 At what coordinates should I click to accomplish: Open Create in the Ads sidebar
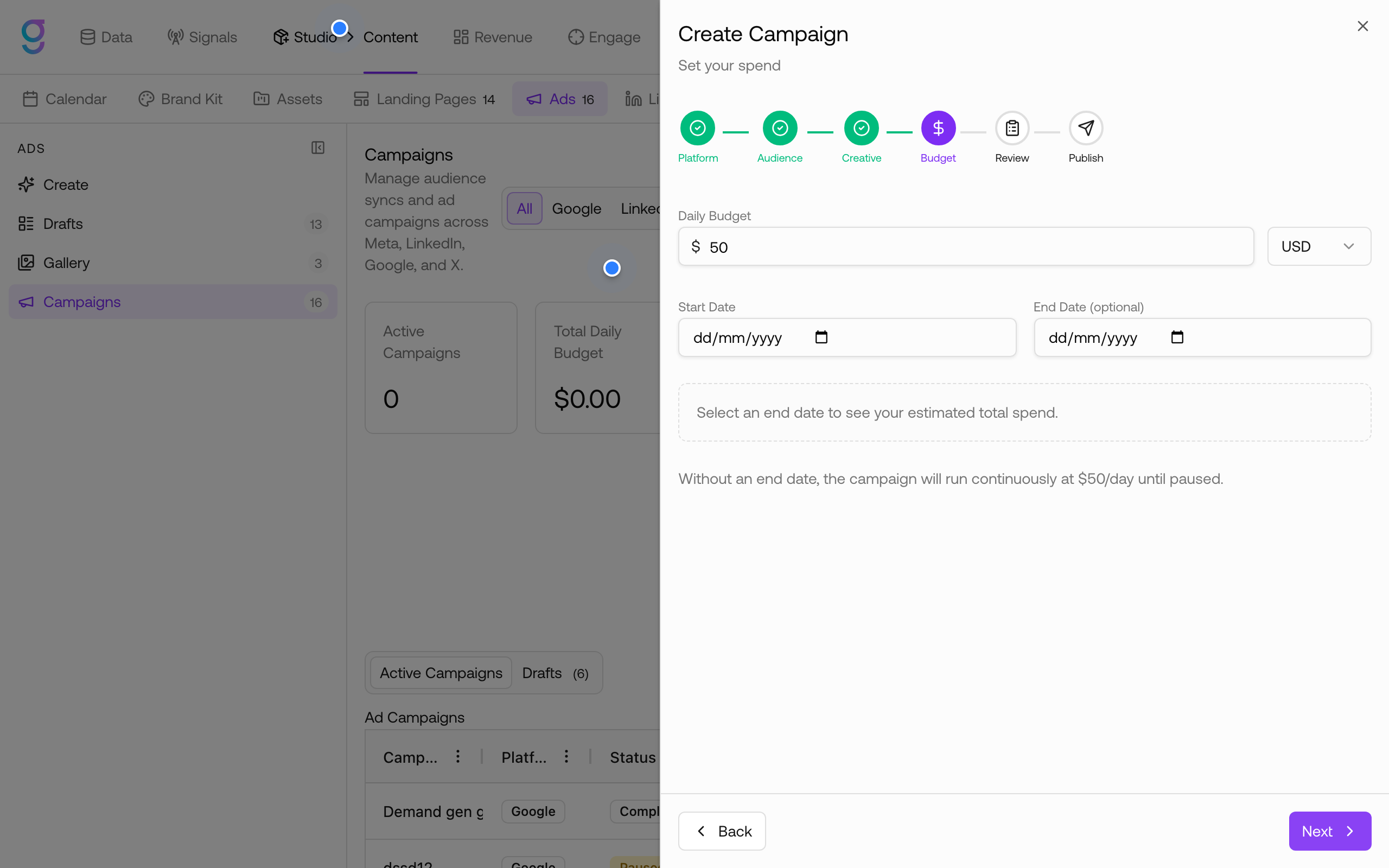[173, 185]
